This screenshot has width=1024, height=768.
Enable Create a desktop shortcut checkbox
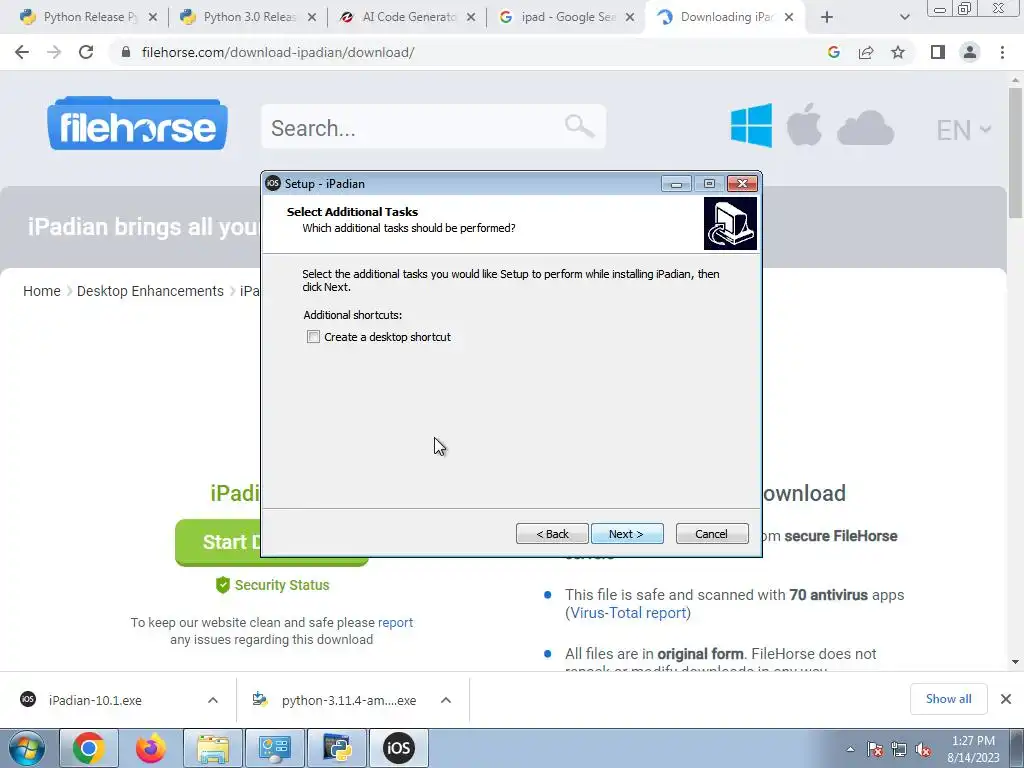click(313, 337)
